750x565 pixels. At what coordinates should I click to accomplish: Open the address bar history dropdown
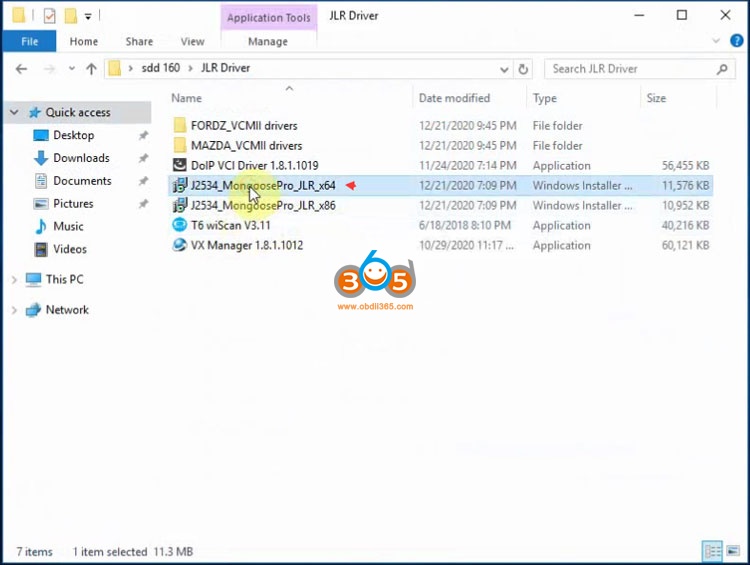[x=504, y=69]
